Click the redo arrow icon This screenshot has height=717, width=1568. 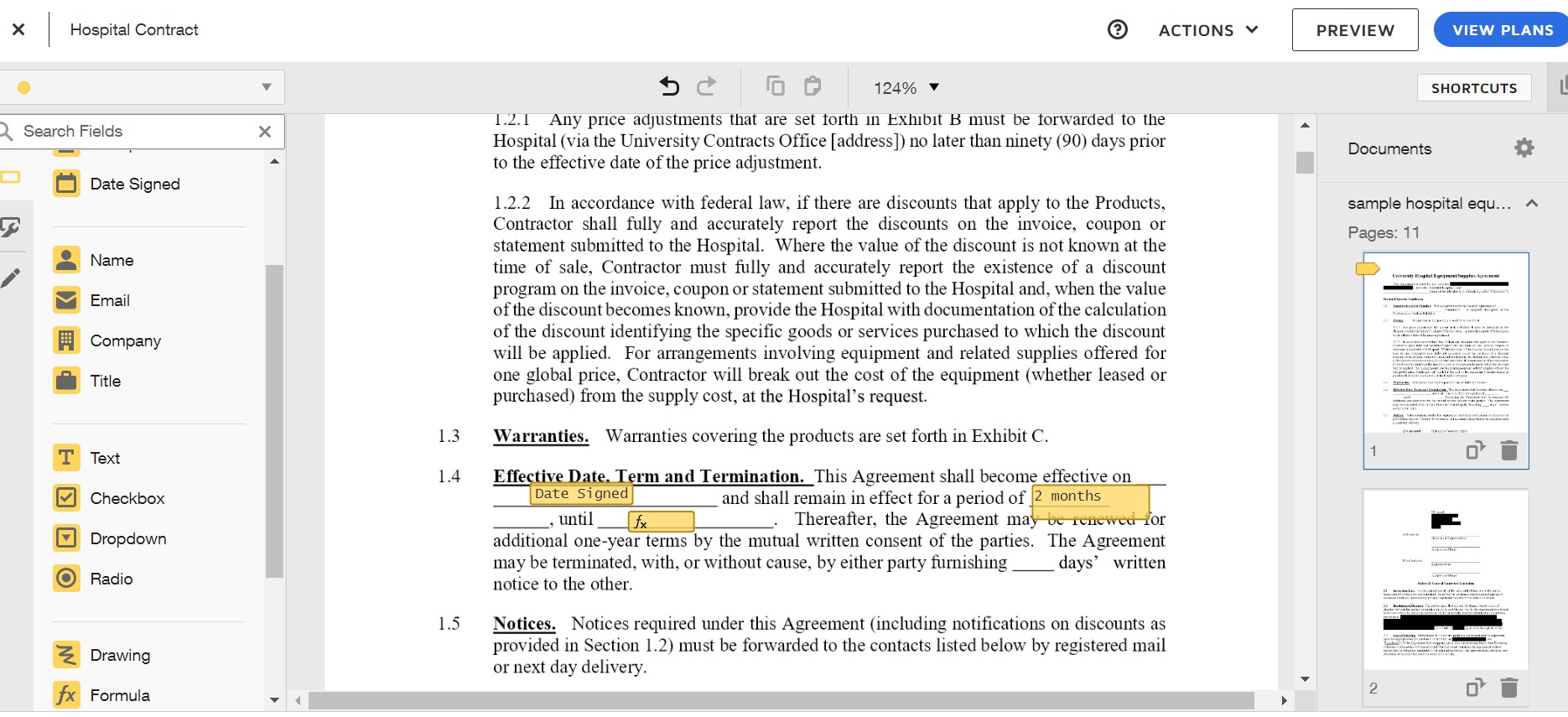707,86
